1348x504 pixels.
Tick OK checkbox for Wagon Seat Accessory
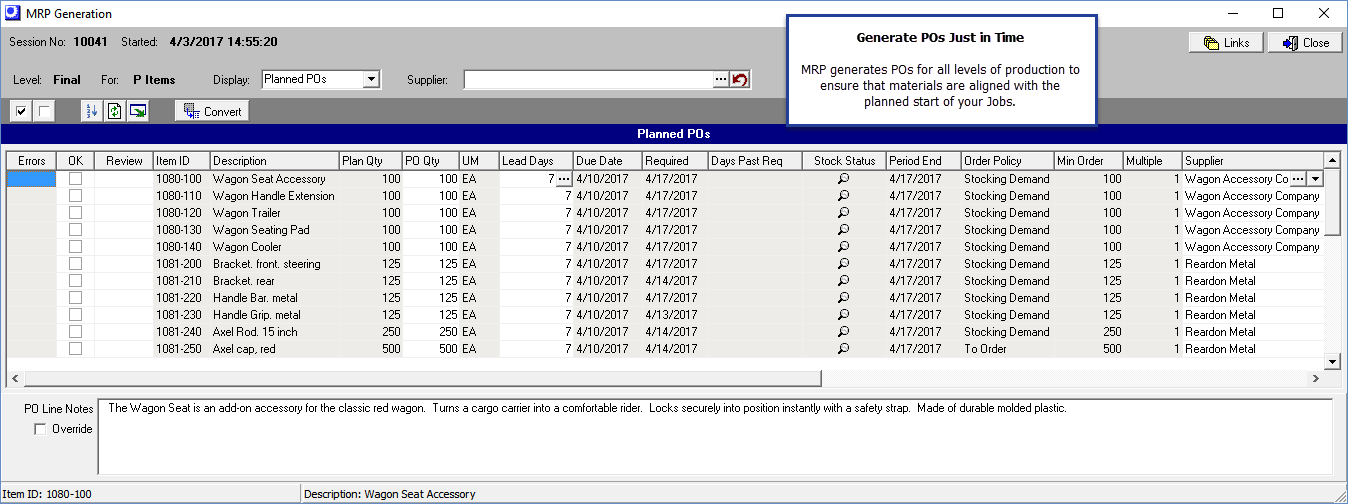[x=75, y=179]
